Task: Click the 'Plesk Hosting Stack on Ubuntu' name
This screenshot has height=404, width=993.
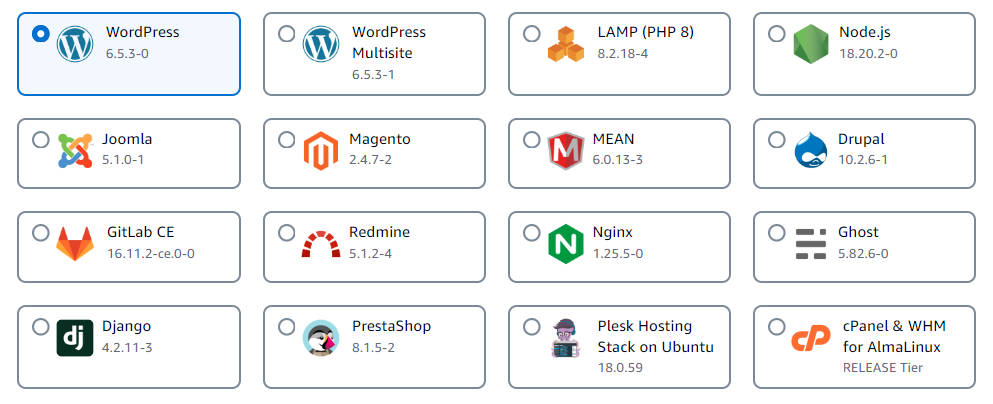Action: [655, 337]
